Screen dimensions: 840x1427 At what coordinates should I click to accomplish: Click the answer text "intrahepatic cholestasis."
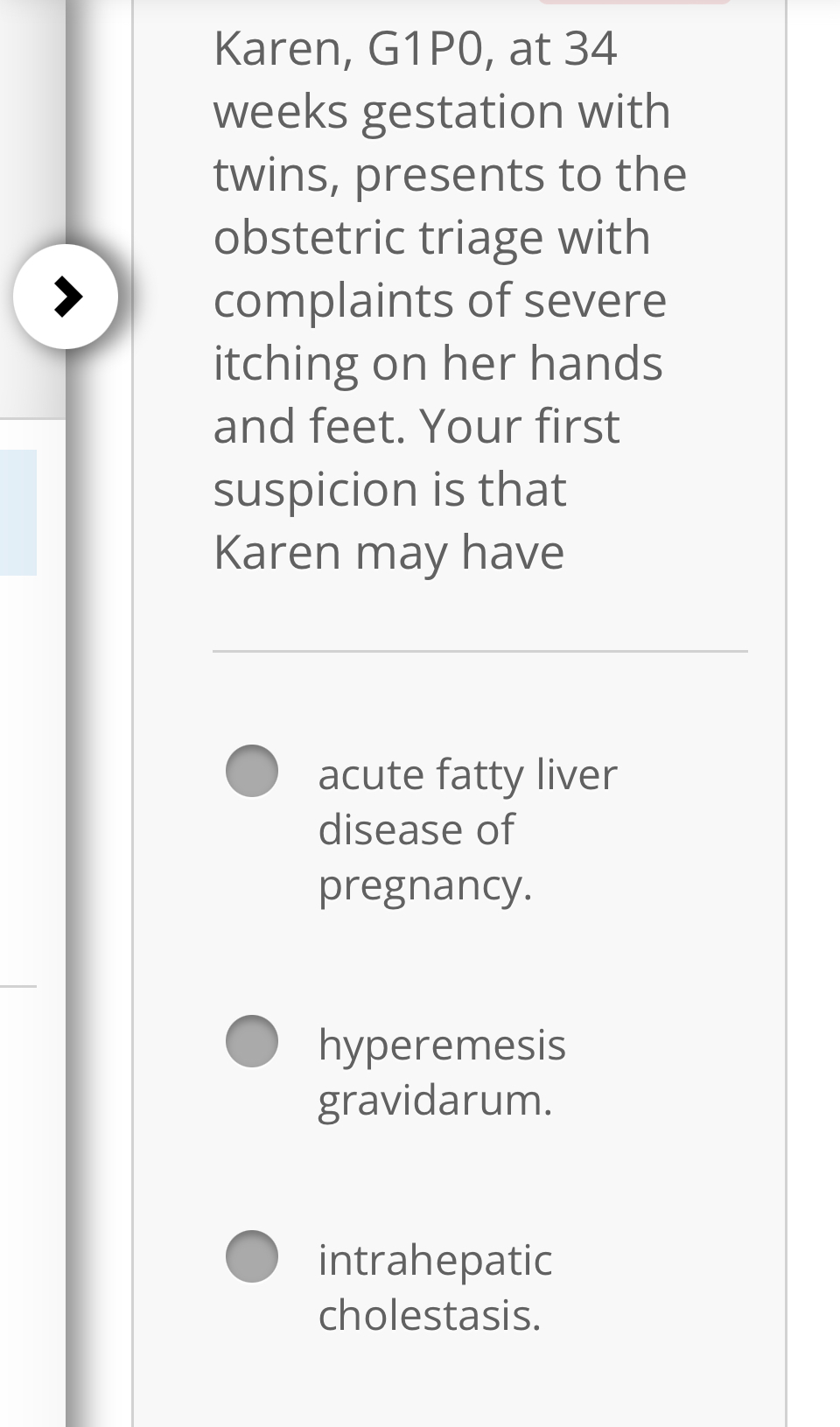tap(435, 1286)
